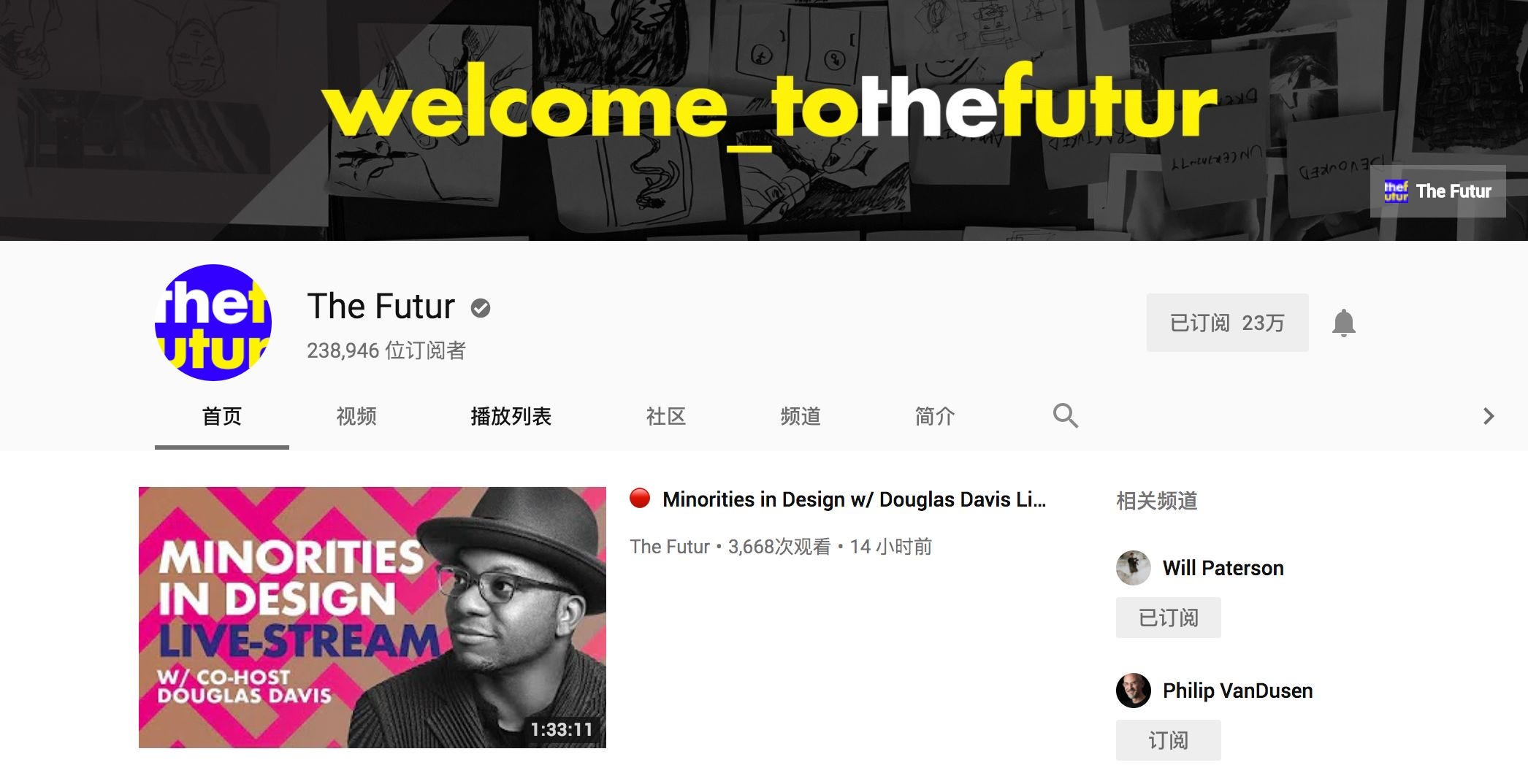Viewport: 1528px width, 784px height.
Task: Subscribe to Philip VanDusen with 订阅 button
Action: tap(1169, 740)
